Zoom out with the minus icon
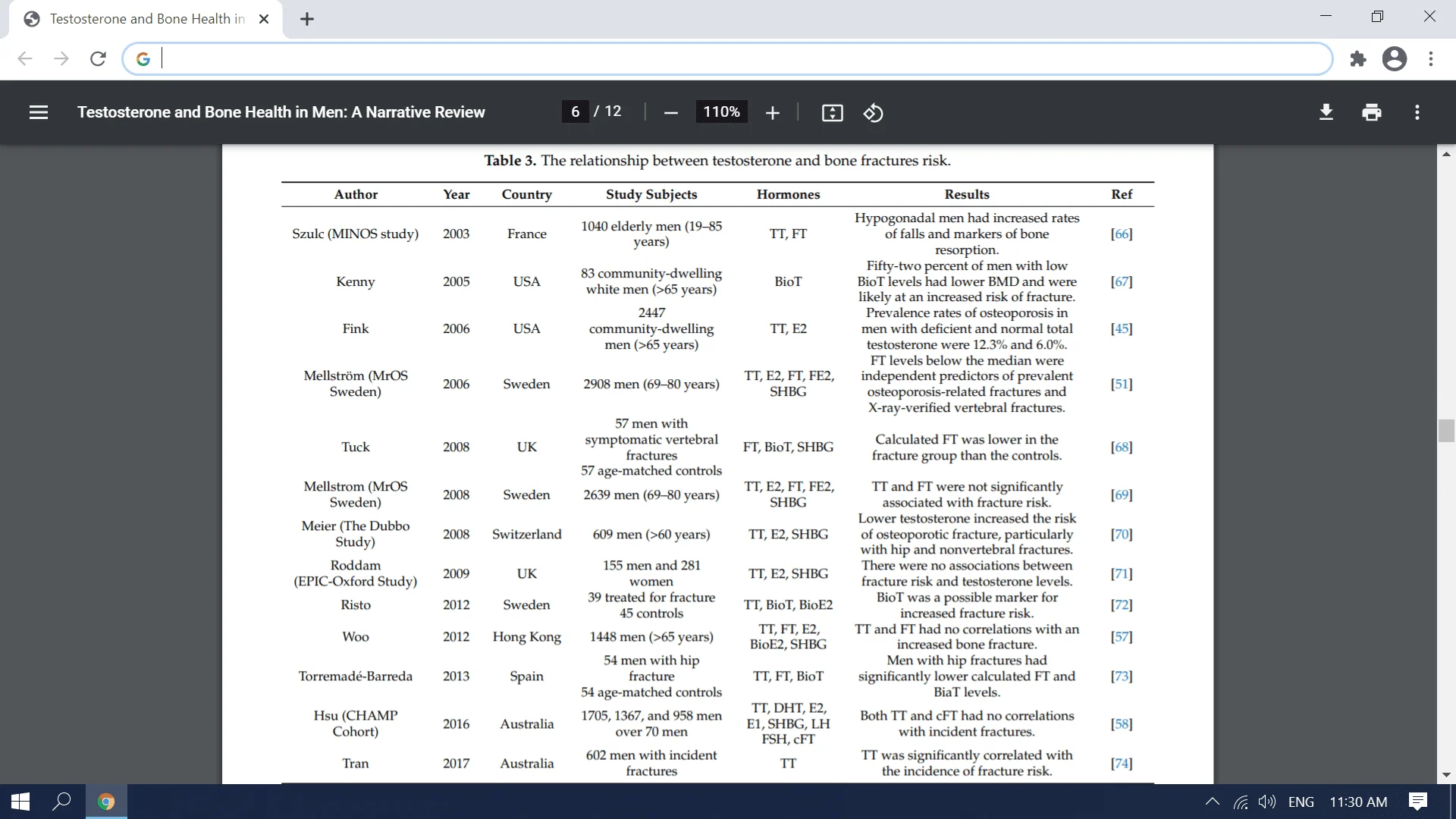The height and width of the screenshot is (819, 1456). [670, 113]
